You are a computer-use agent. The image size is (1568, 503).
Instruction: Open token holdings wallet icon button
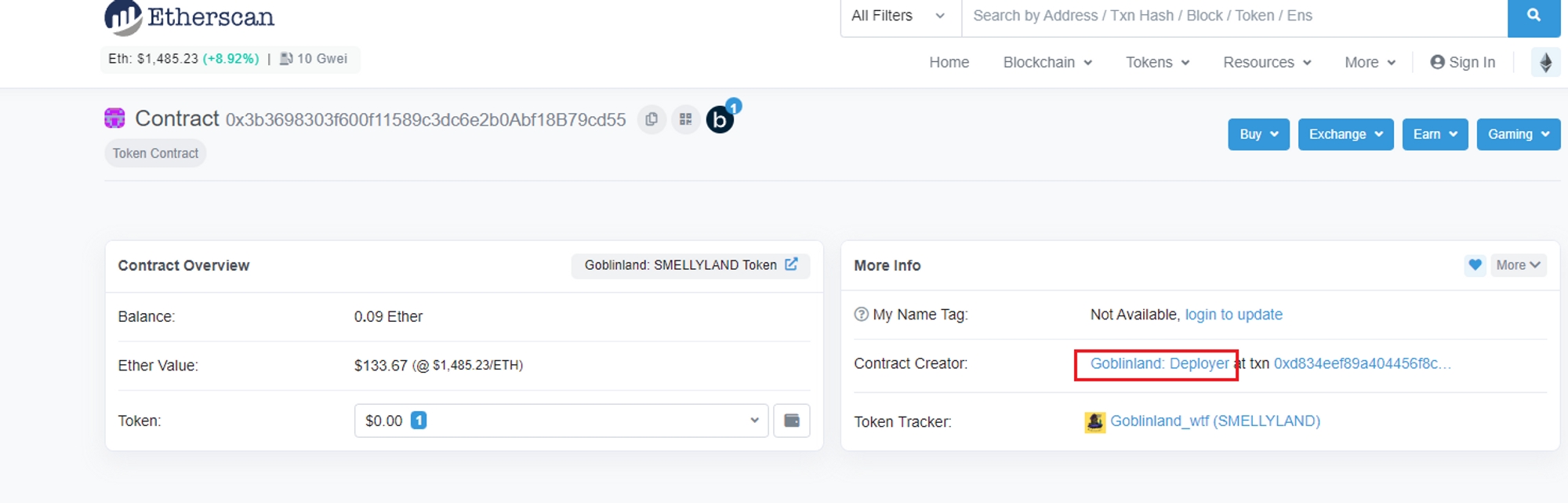pos(791,421)
